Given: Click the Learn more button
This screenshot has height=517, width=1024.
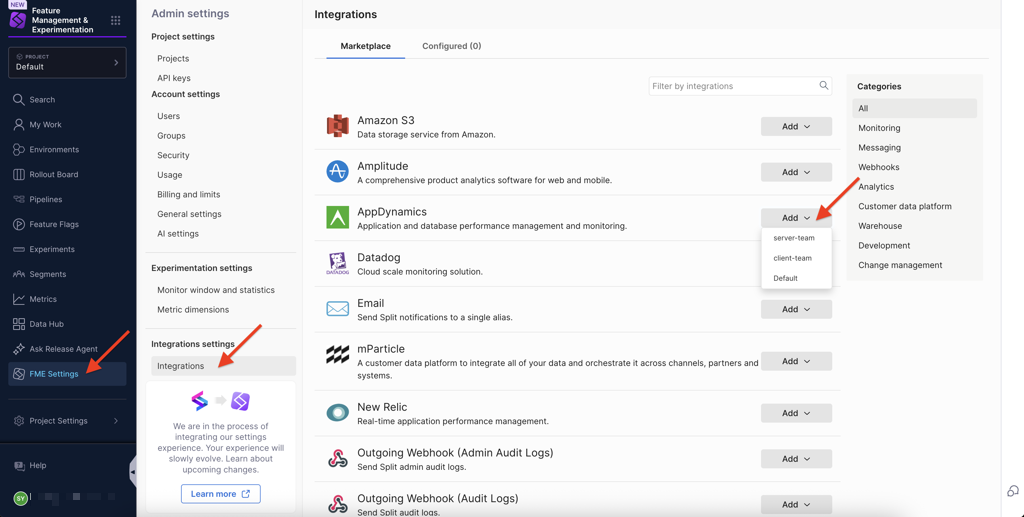Looking at the screenshot, I should tap(220, 494).
